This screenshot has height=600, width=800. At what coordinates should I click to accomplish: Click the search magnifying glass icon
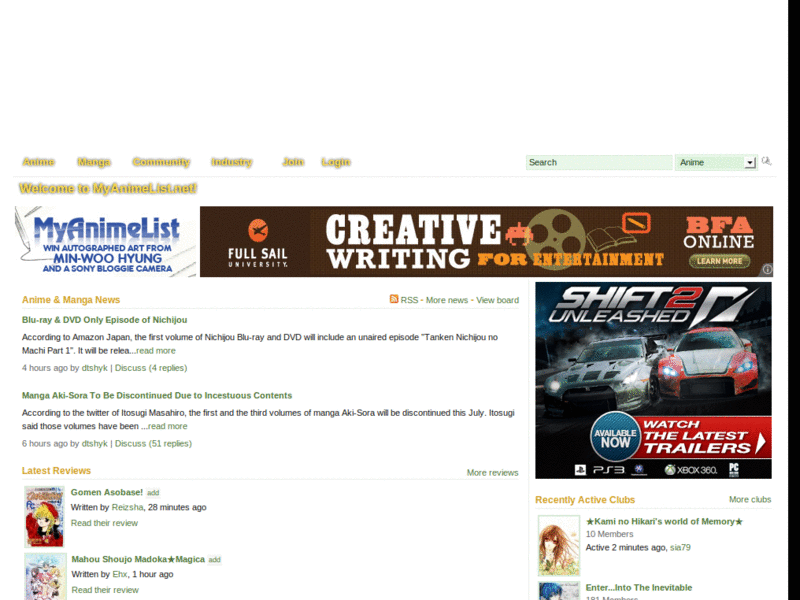pos(766,162)
